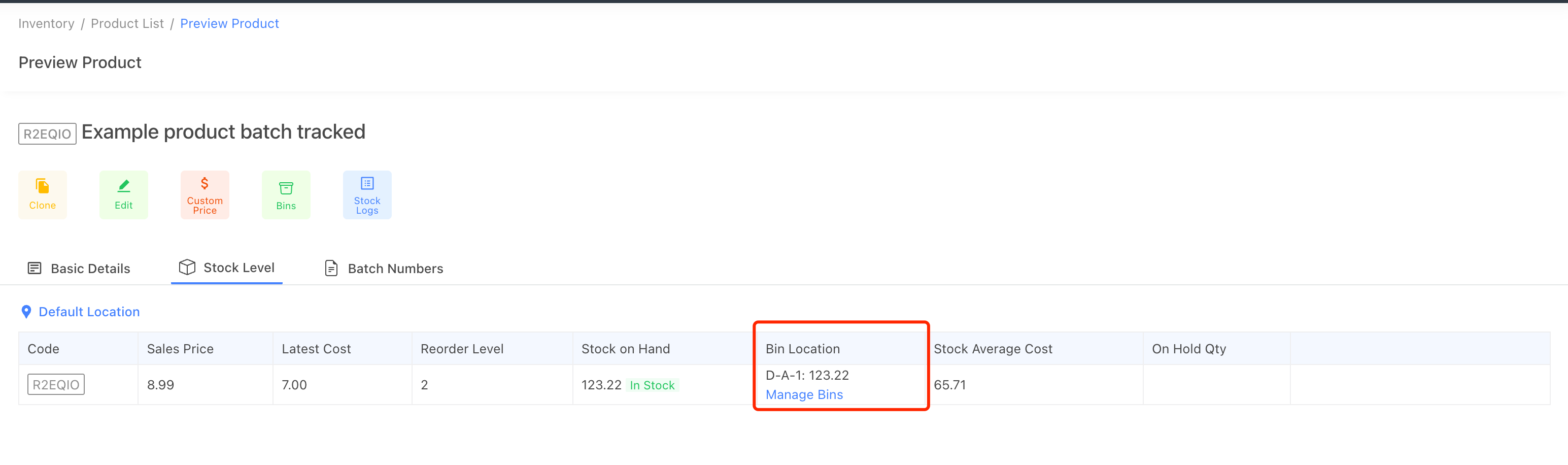Click the list icon beside Basic Details
This screenshot has width=1568, height=465.
click(x=34, y=268)
